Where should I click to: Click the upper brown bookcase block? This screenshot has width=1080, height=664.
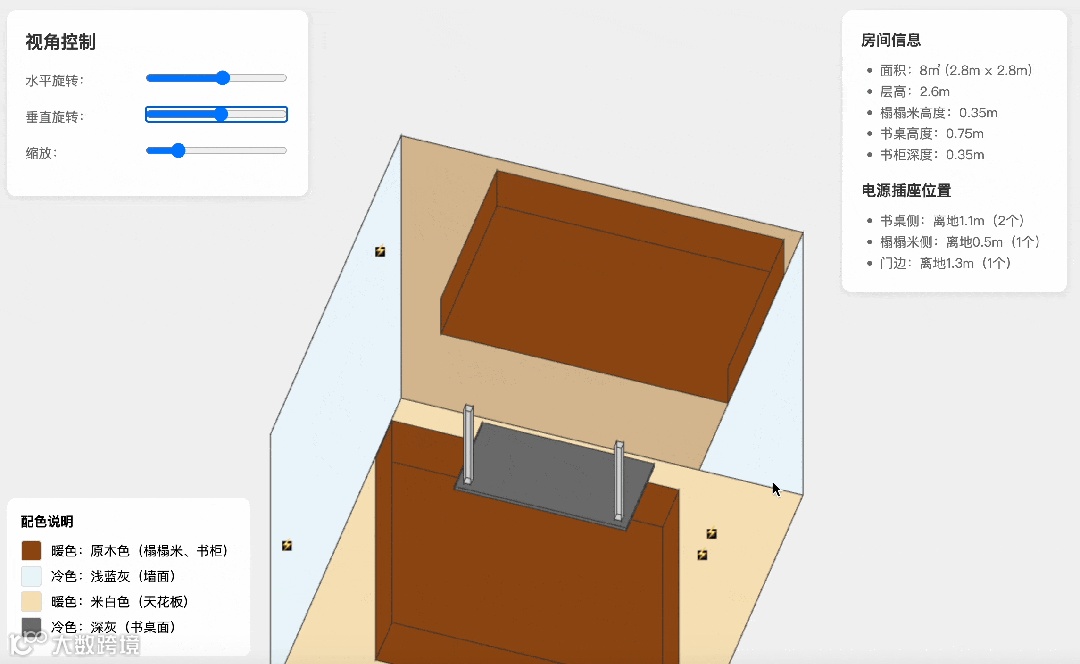(612, 286)
